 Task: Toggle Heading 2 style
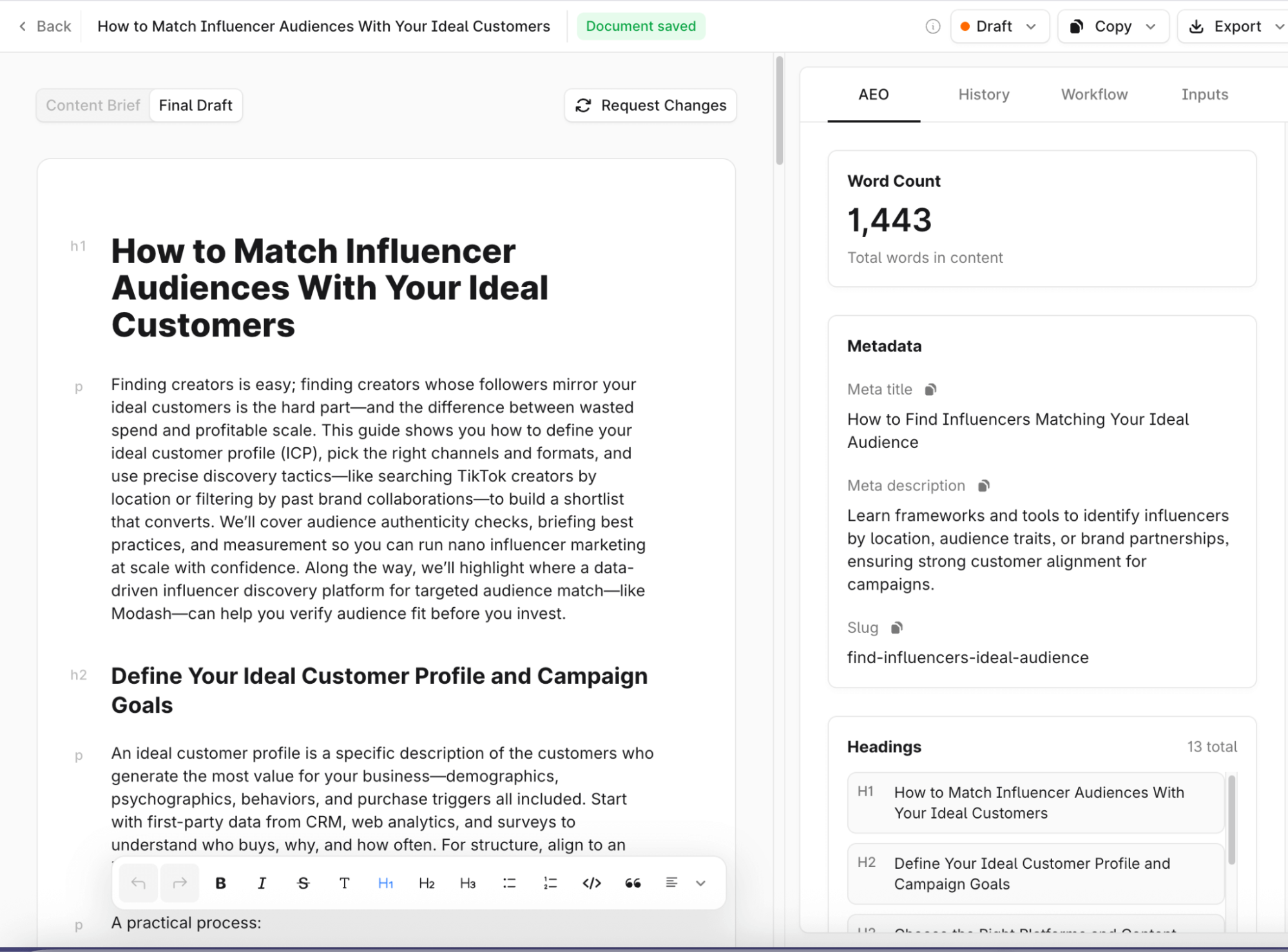pos(427,883)
